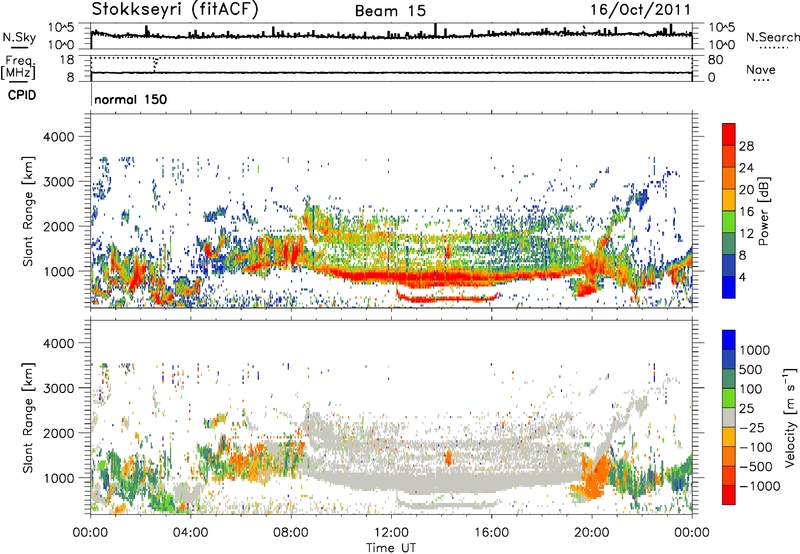Click the 'N.Search' legend label

pos(772,37)
